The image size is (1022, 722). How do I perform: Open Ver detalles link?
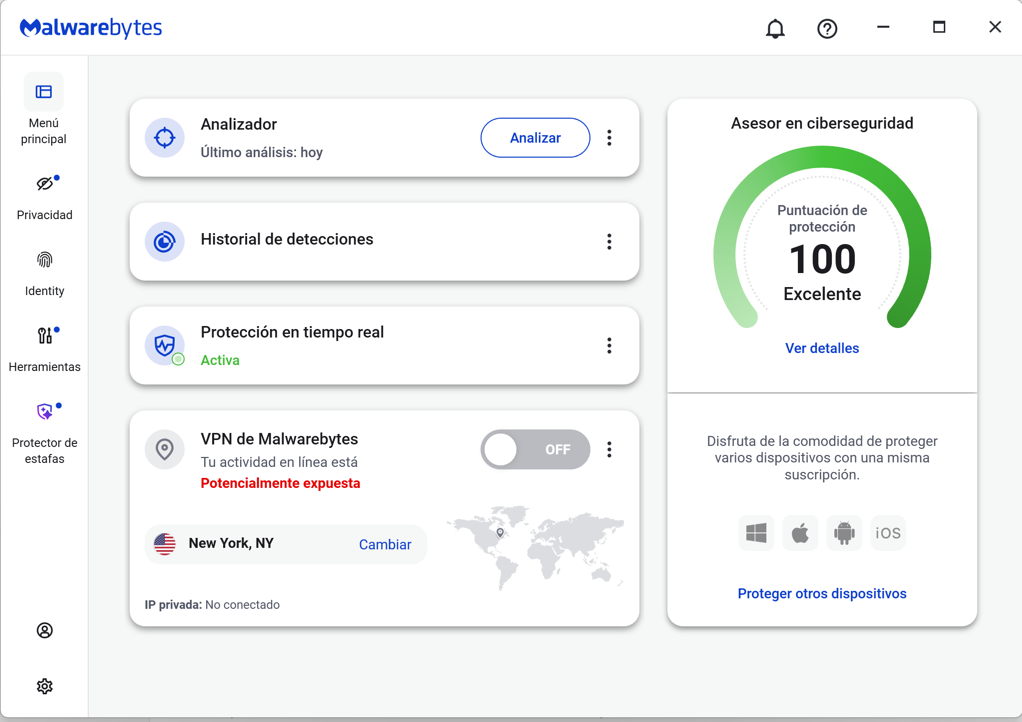click(x=822, y=348)
